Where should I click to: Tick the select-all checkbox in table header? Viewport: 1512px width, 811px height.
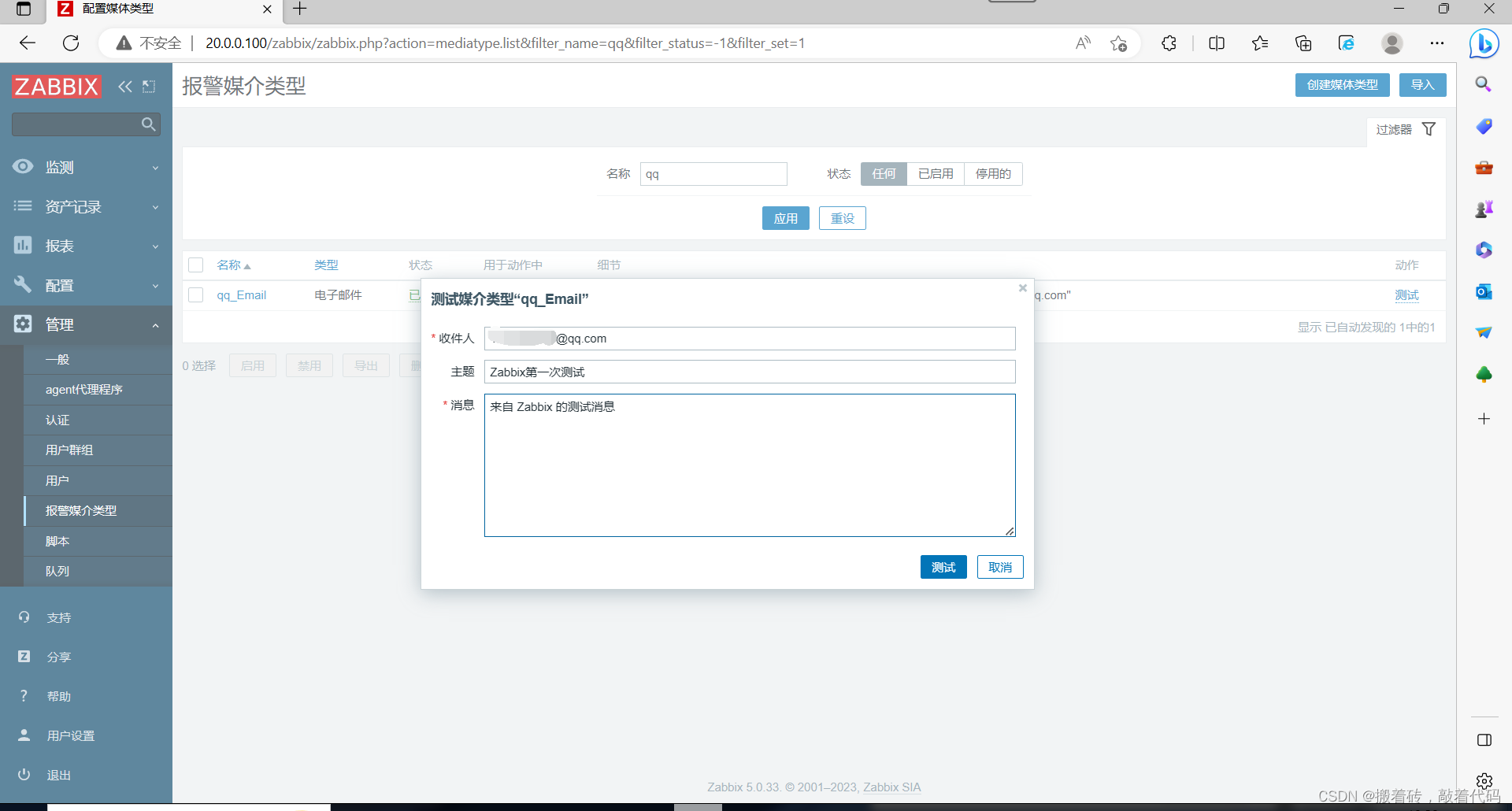[196, 265]
